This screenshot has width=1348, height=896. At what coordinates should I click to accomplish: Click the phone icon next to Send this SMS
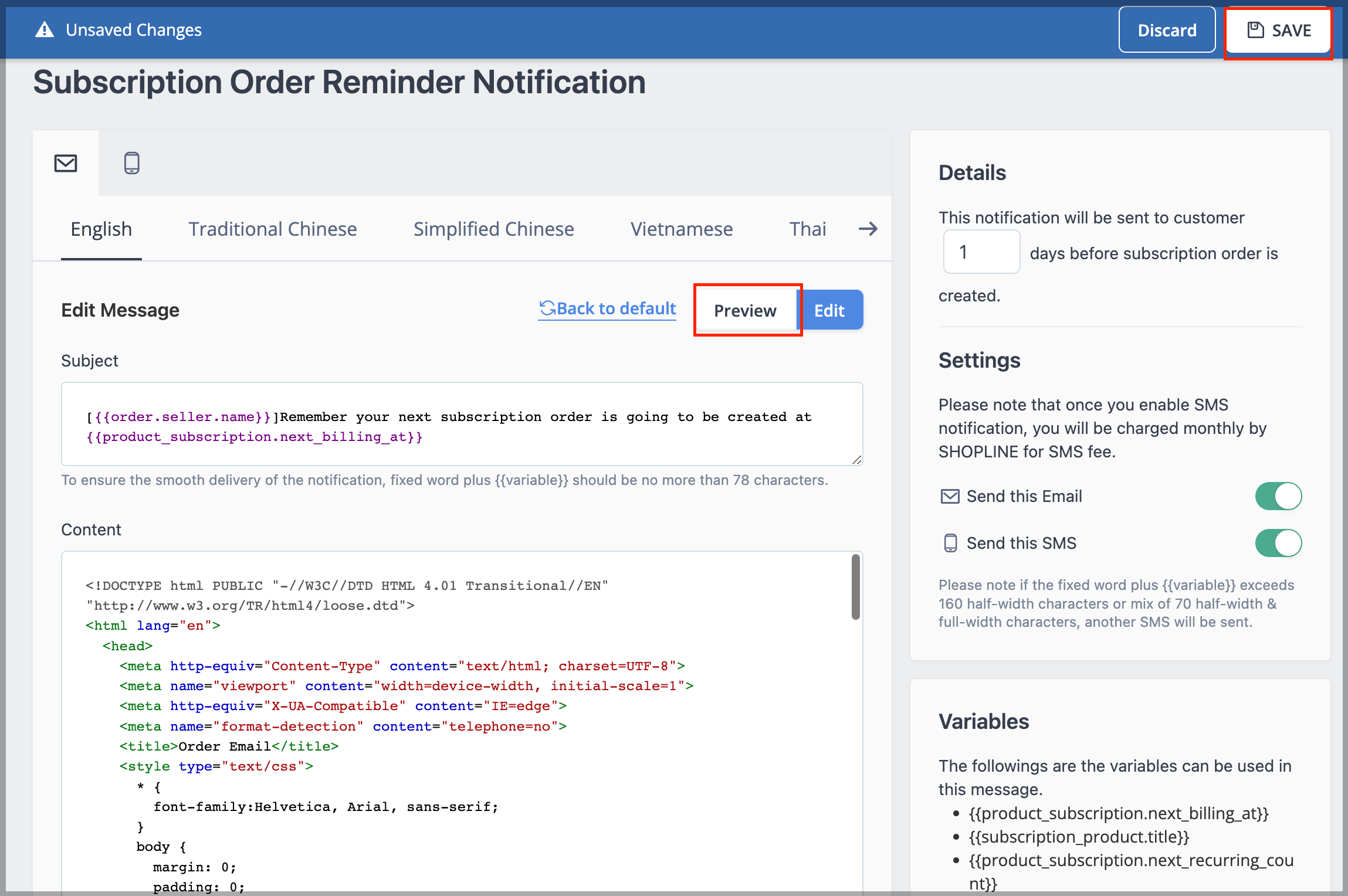pos(950,543)
